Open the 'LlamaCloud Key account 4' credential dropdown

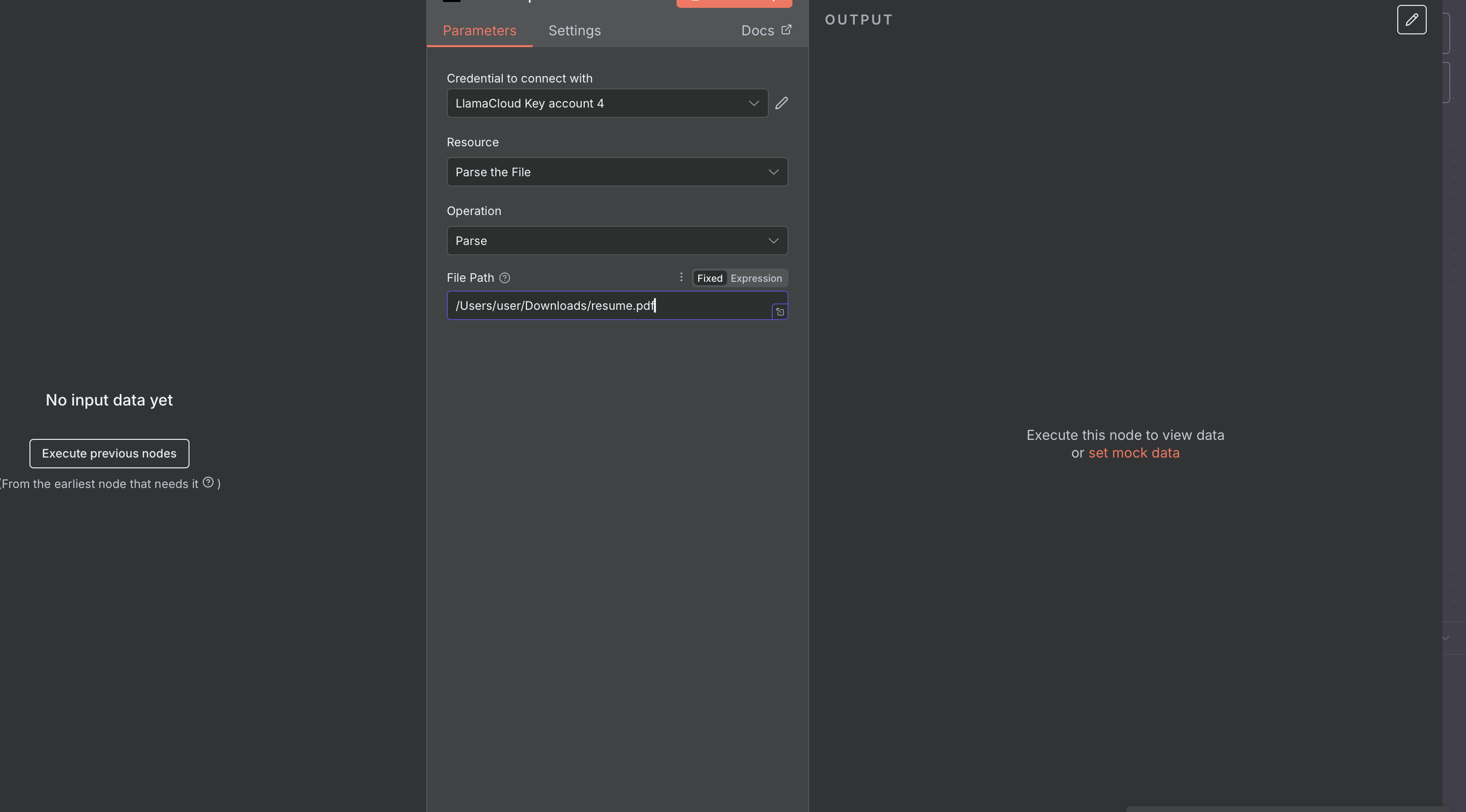click(x=607, y=104)
